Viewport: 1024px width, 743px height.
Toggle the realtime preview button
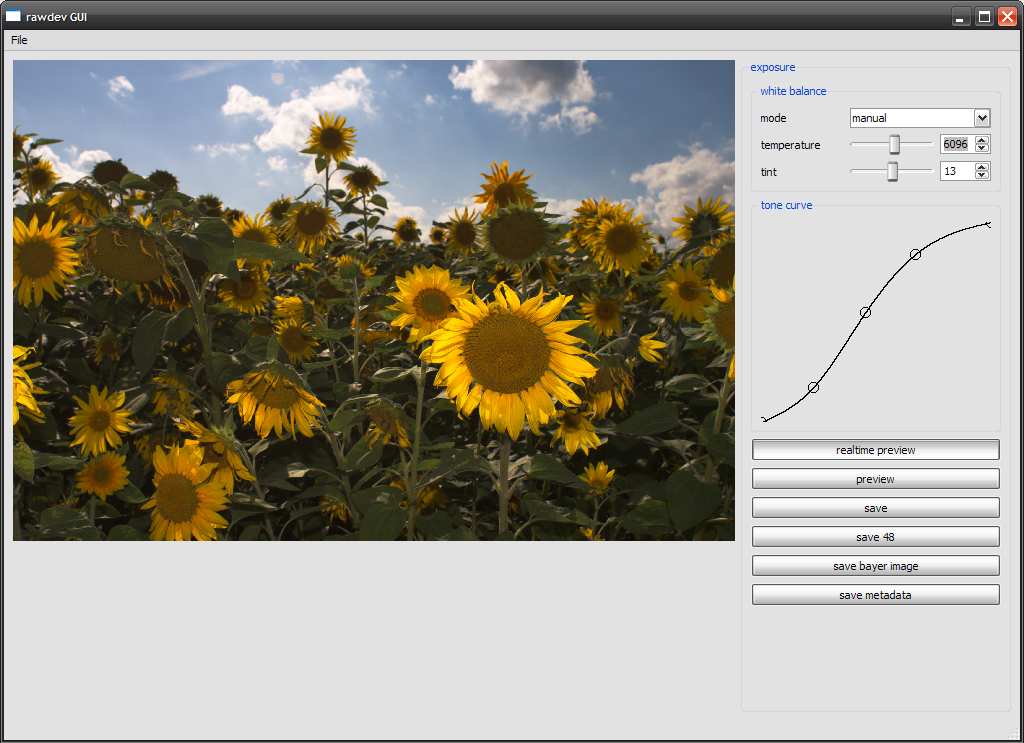click(x=875, y=450)
